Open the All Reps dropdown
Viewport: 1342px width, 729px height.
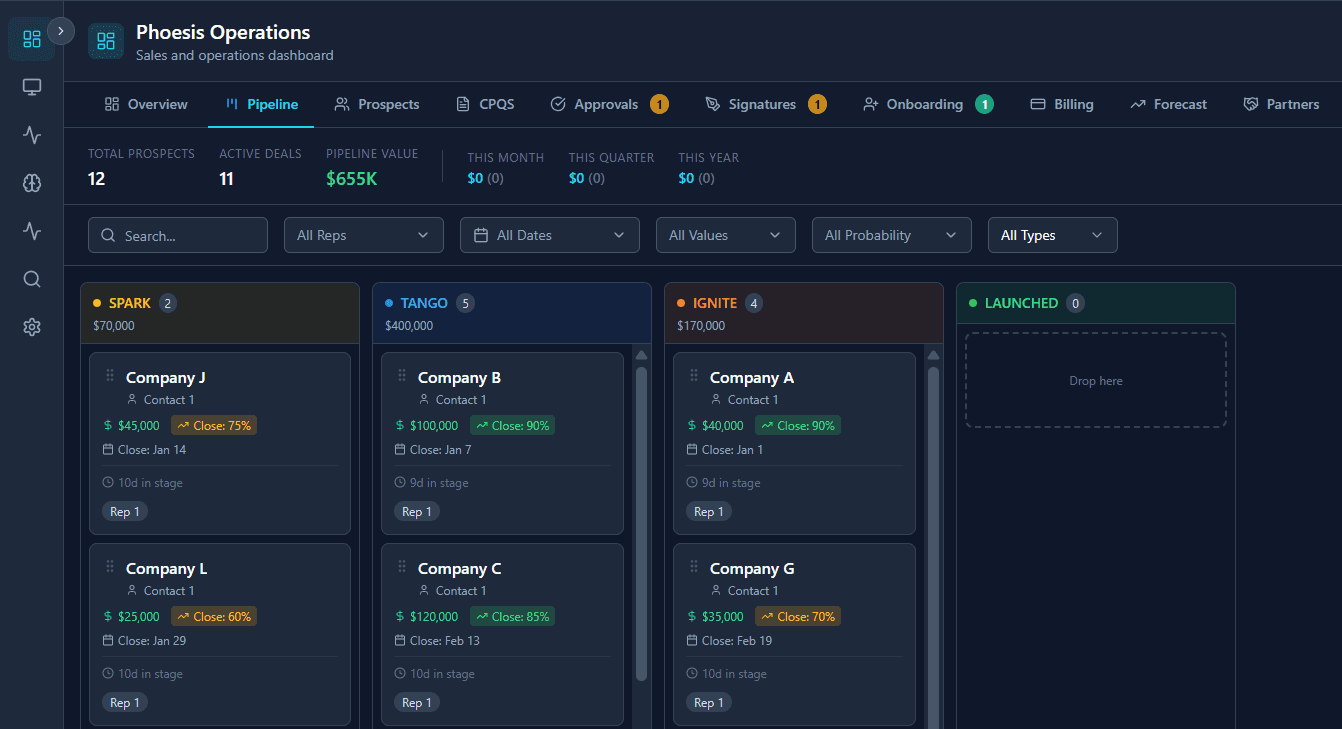pyautogui.click(x=364, y=235)
